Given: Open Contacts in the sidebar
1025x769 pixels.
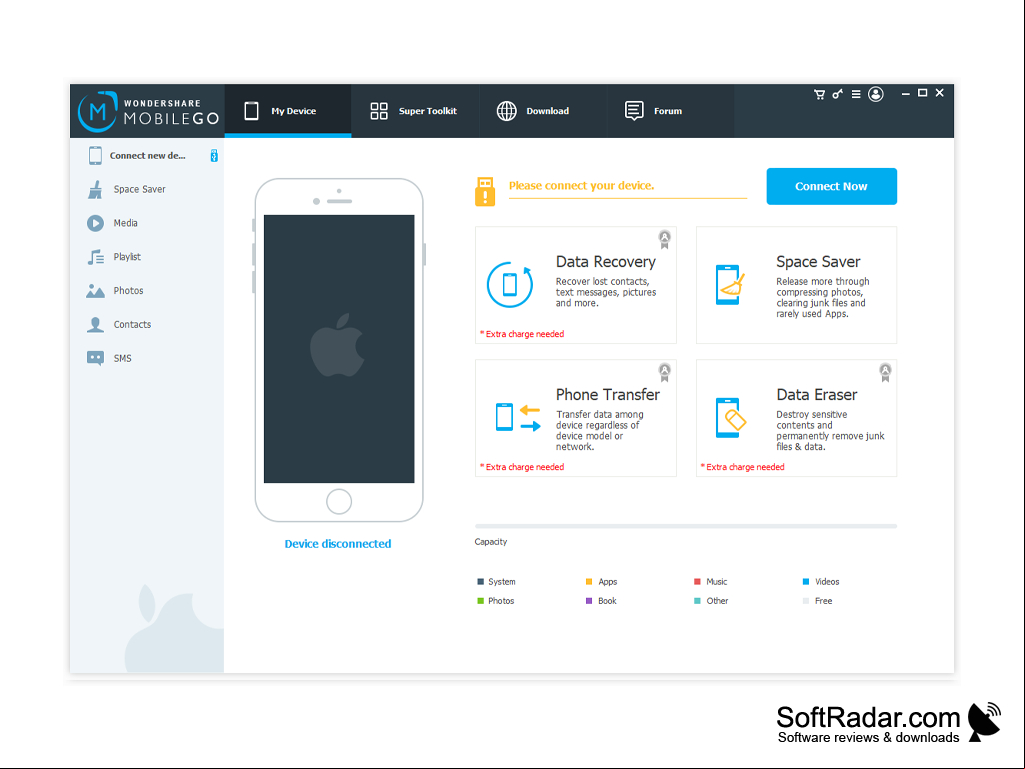Looking at the screenshot, I should (x=147, y=324).
